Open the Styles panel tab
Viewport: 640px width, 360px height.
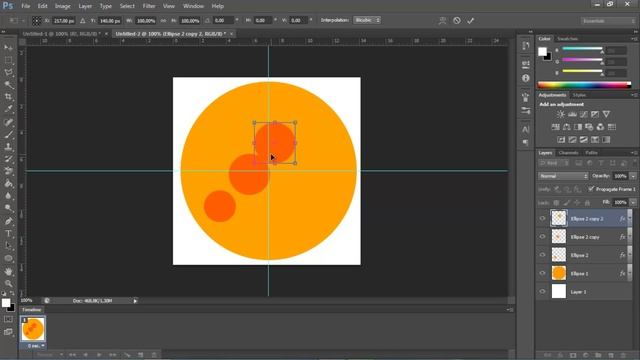pos(579,95)
